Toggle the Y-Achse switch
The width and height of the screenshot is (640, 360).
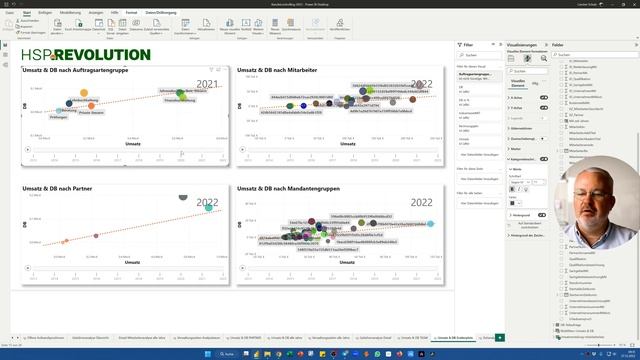(544, 108)
